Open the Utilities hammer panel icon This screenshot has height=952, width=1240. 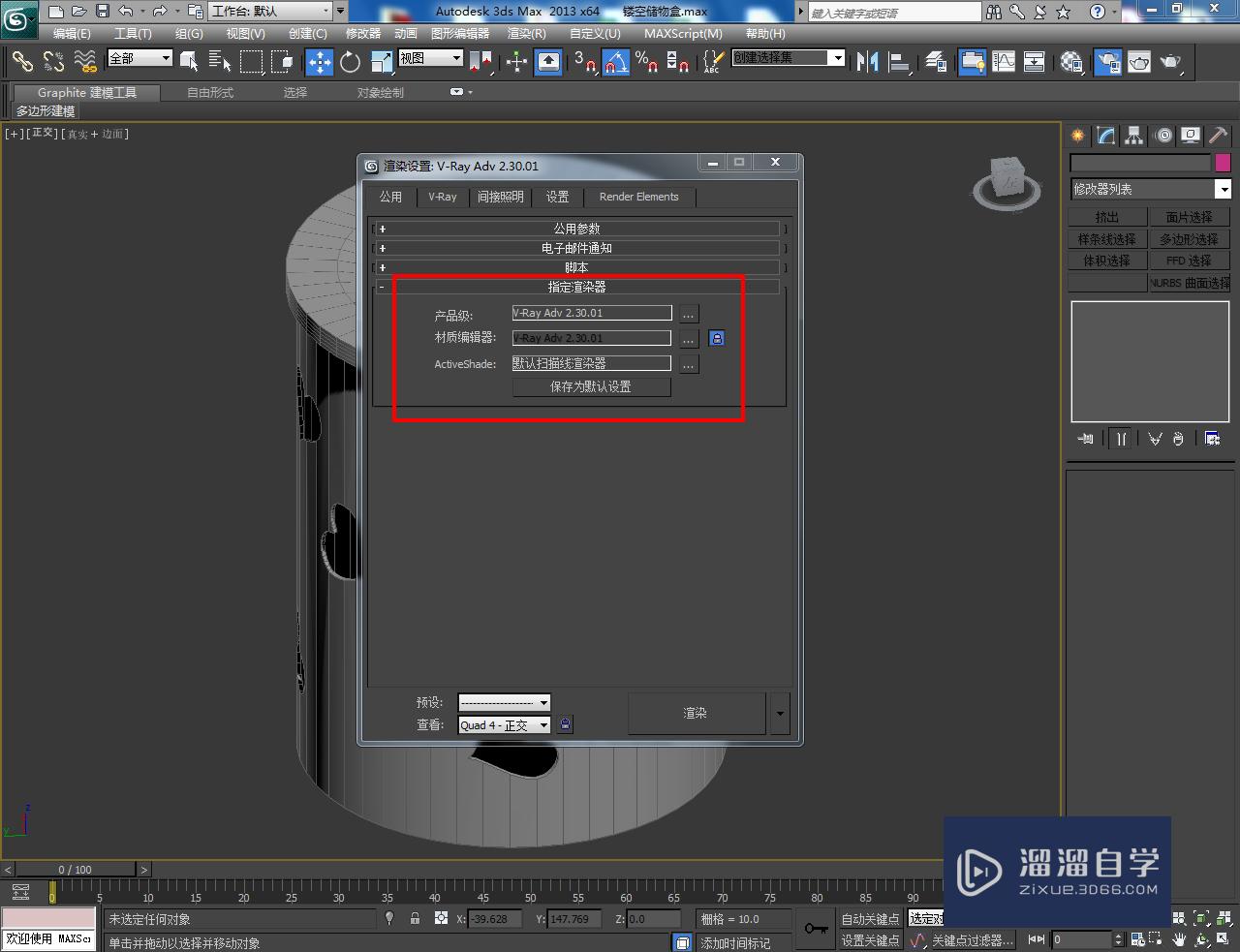point(1219,136)
